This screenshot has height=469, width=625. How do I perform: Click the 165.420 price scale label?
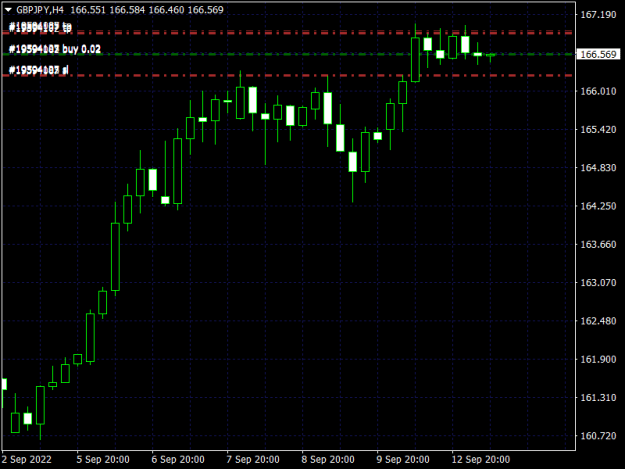[598, 130]
